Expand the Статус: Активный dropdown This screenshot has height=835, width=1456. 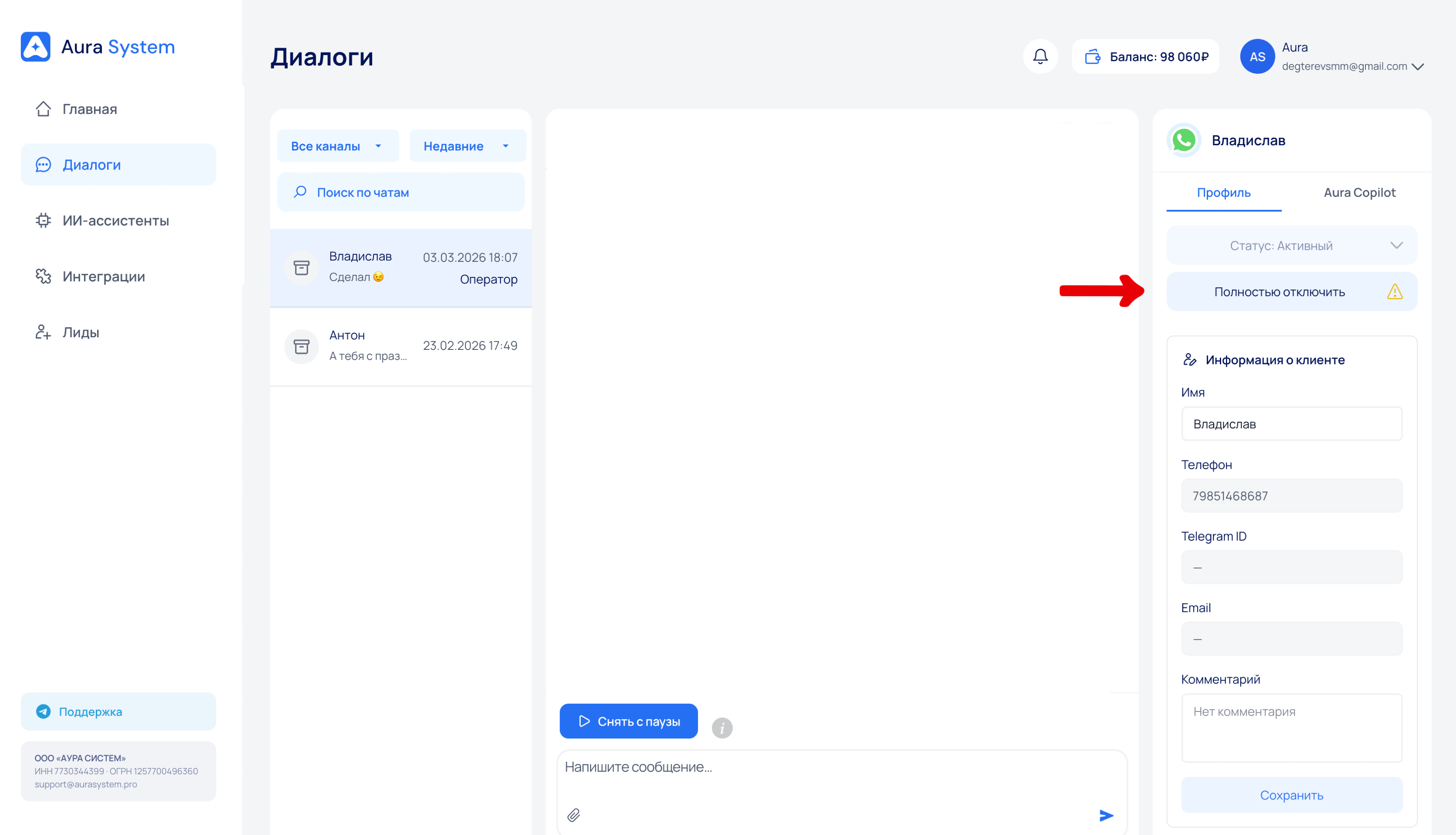[1291, 245]
